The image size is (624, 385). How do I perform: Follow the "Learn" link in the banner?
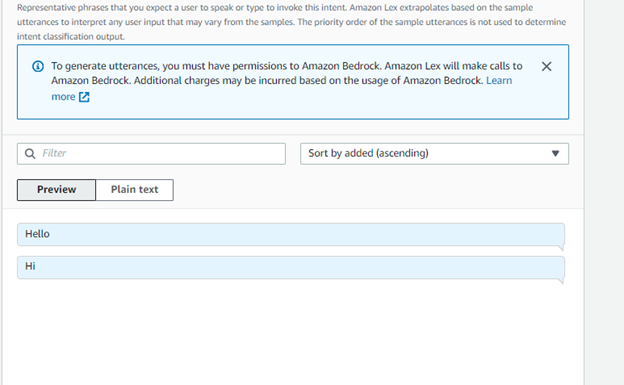click(499, 80)
